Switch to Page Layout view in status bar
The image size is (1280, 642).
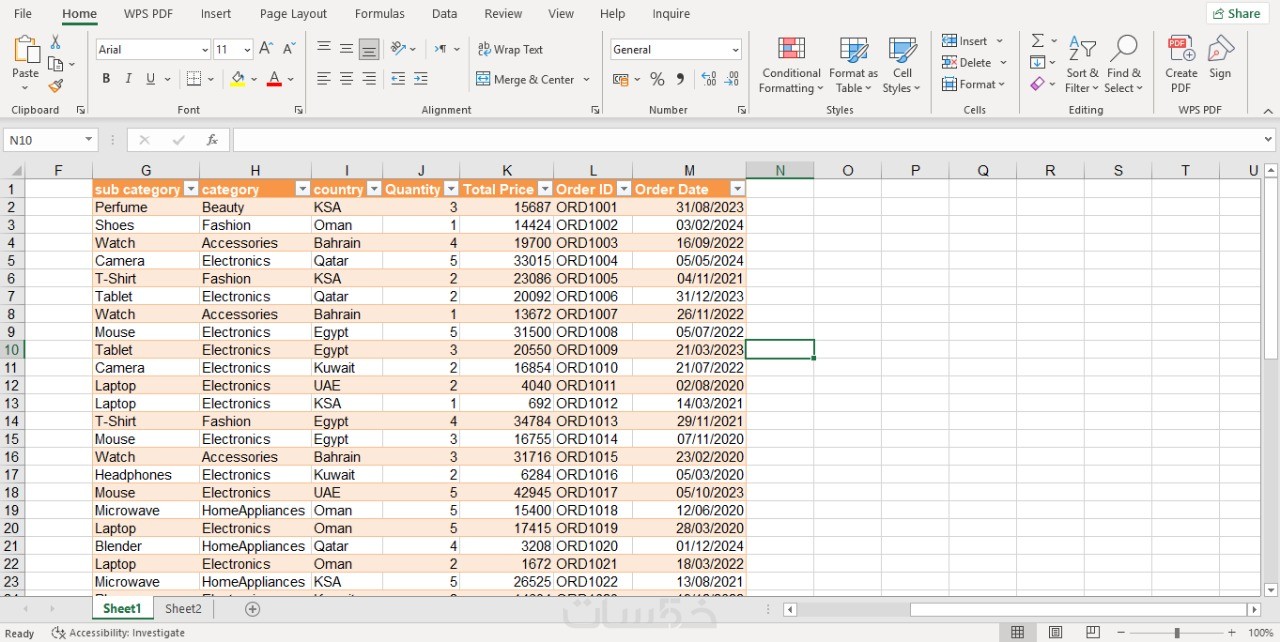[x=1056, y=632]
